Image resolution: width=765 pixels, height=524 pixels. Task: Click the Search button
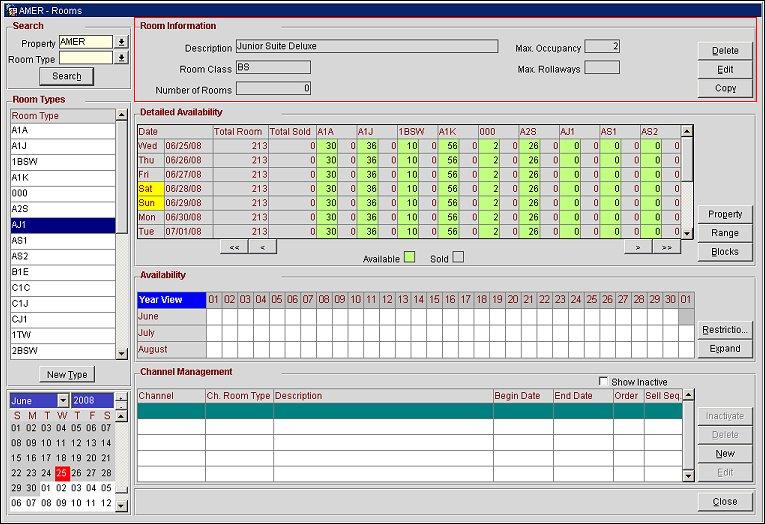click(66, 76)
